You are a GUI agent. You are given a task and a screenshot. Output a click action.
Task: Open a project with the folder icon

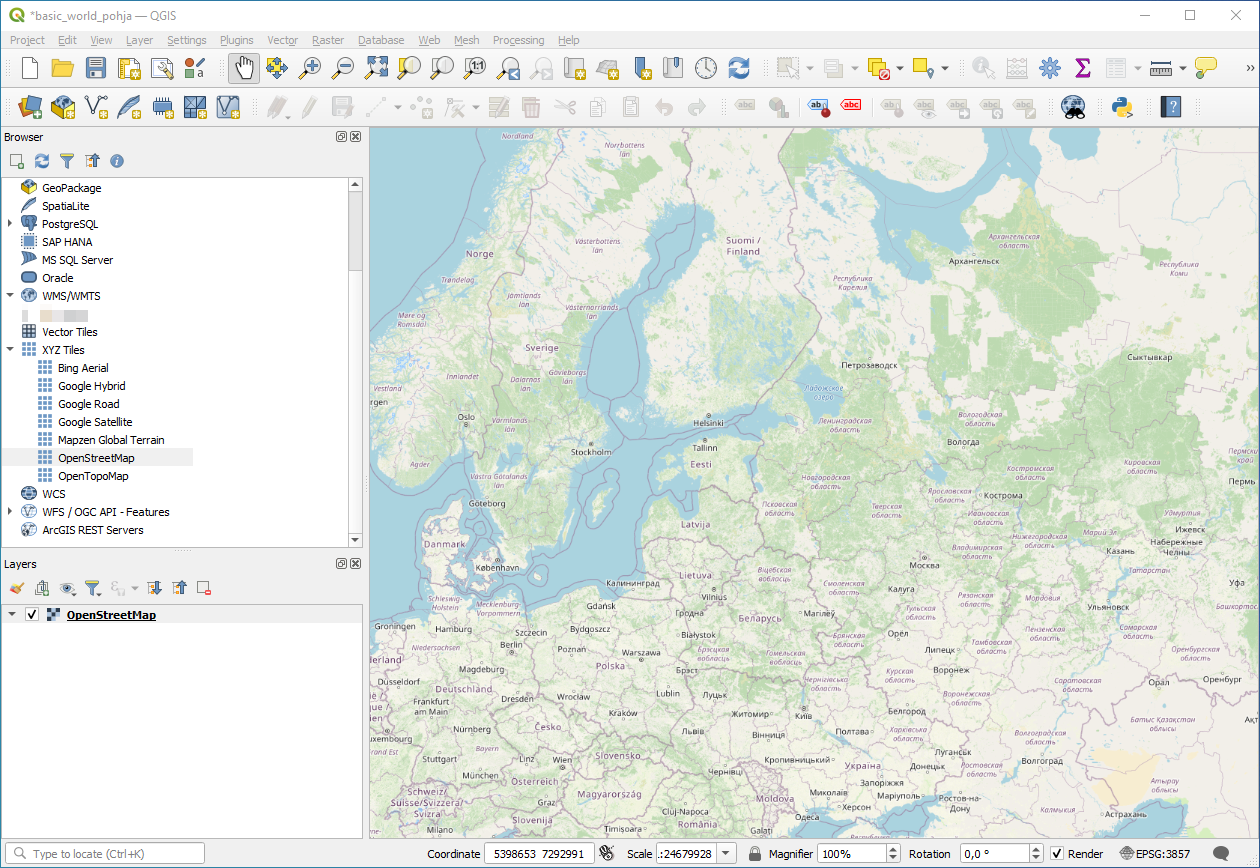(63, 68)
